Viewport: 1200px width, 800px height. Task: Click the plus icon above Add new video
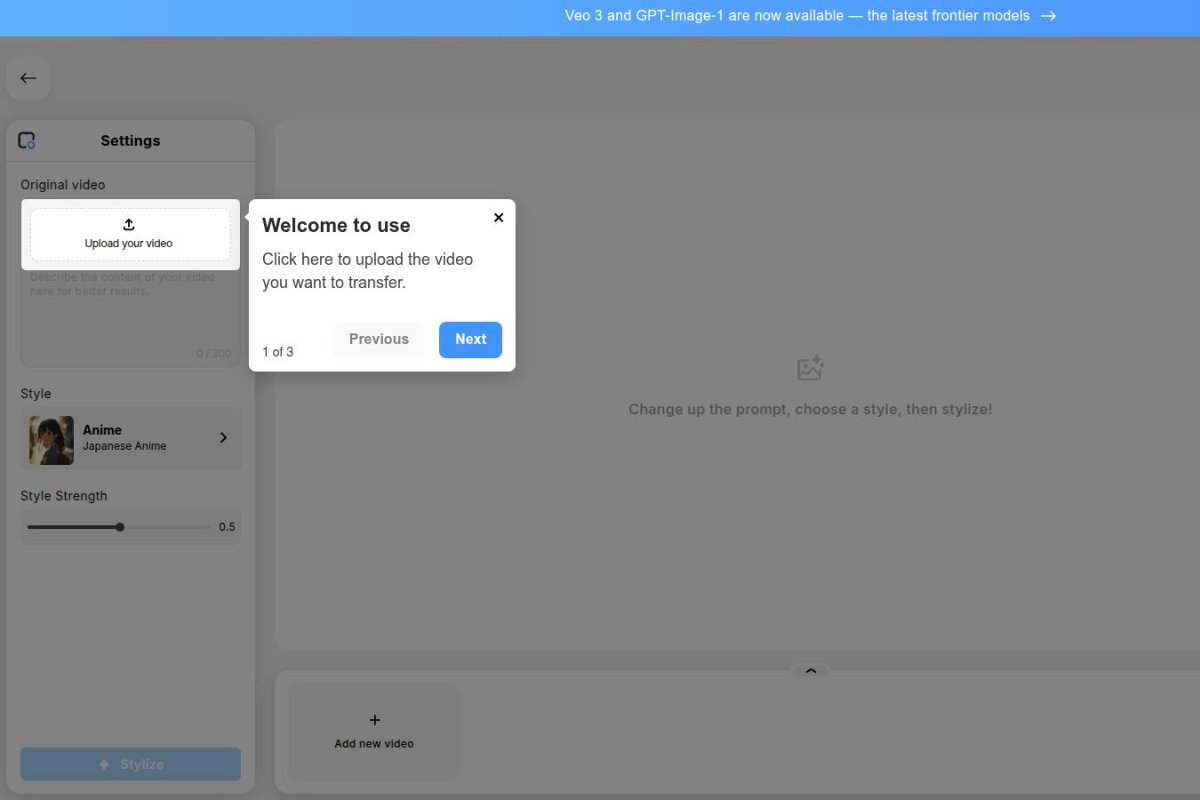(x=374, y=719)
